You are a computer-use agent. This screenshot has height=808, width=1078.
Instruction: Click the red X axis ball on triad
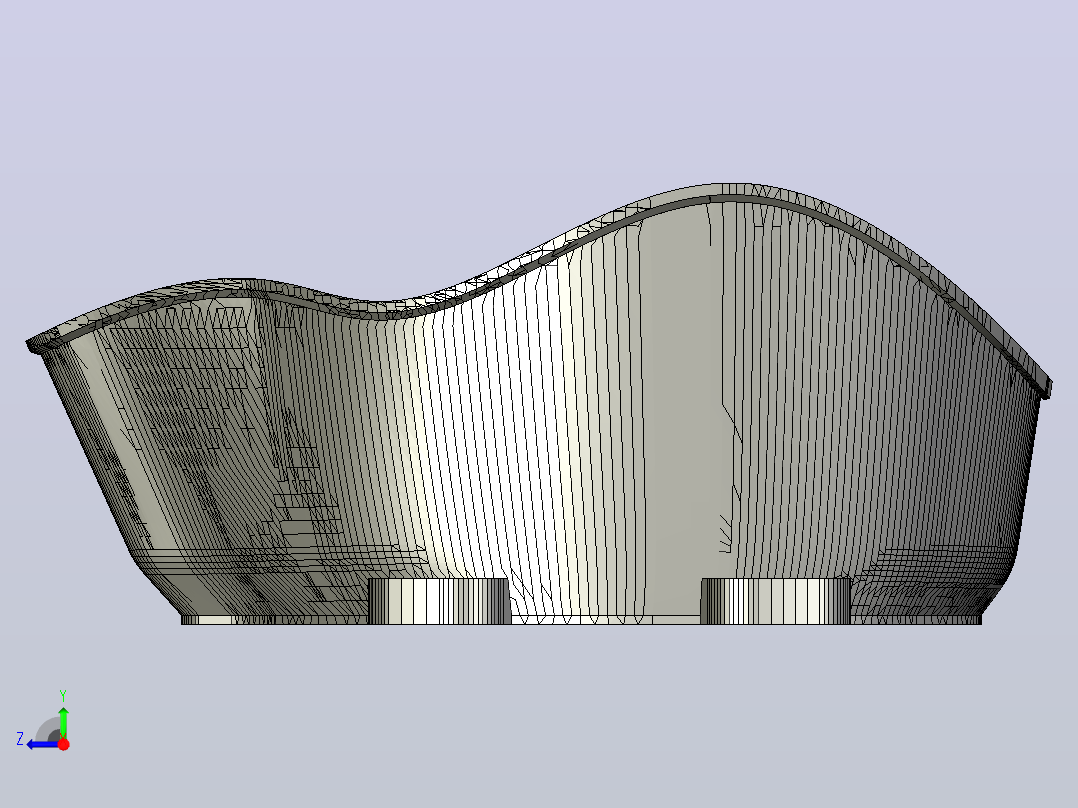pos(64,744)
